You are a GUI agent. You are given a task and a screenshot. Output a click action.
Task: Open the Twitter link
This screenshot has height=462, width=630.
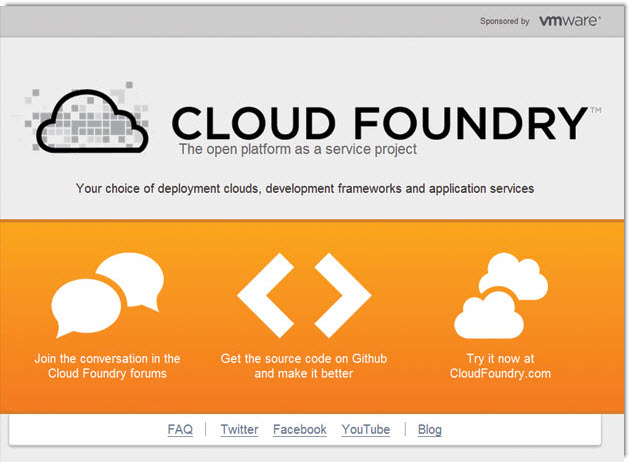click(x=239, y=429)
